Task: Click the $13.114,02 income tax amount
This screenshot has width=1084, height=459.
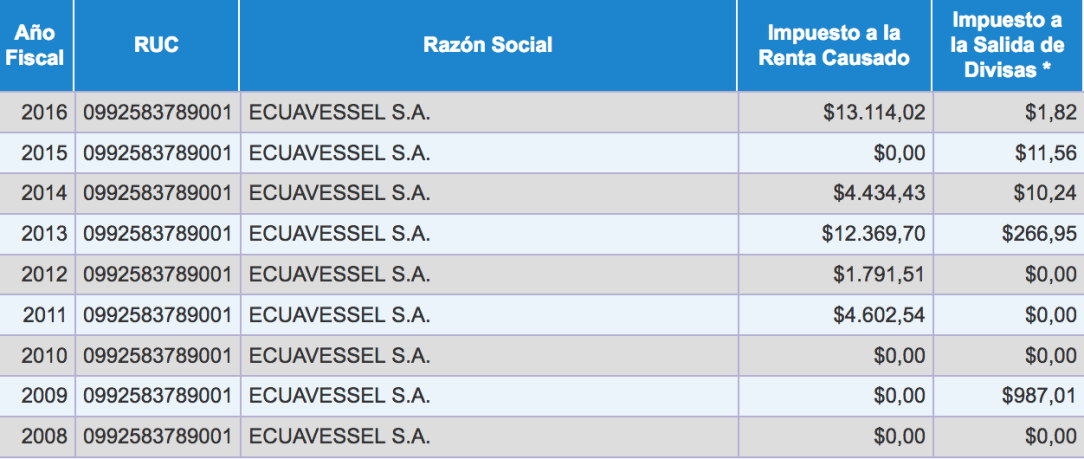Action: tap(874, 113)
